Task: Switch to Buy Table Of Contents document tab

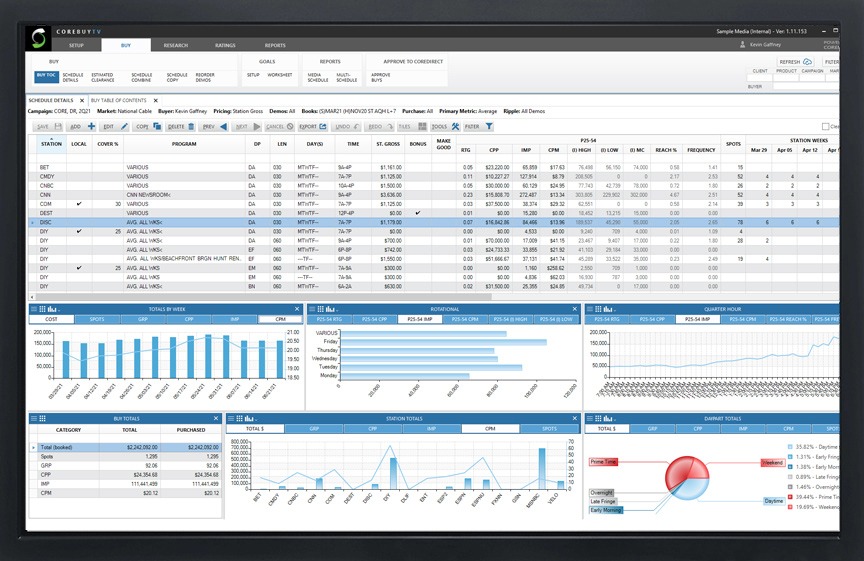Action: (118, 100)
